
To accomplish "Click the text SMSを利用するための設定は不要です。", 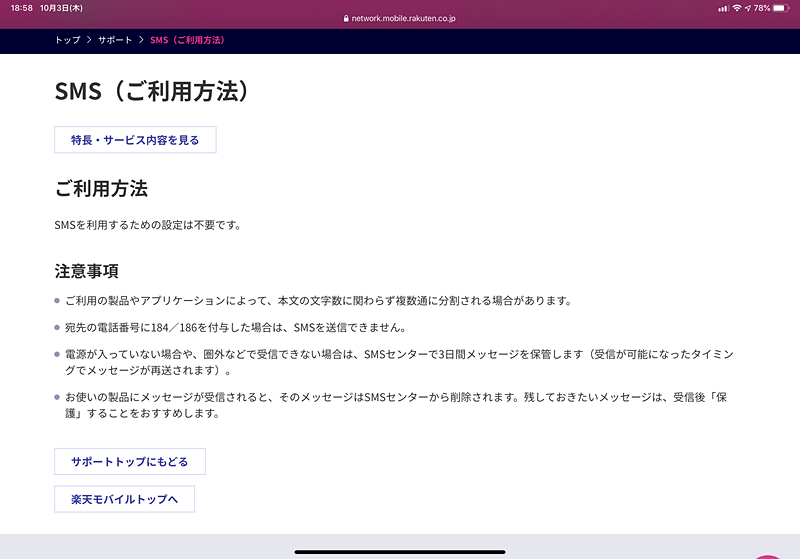I will [x=148, y=225].
